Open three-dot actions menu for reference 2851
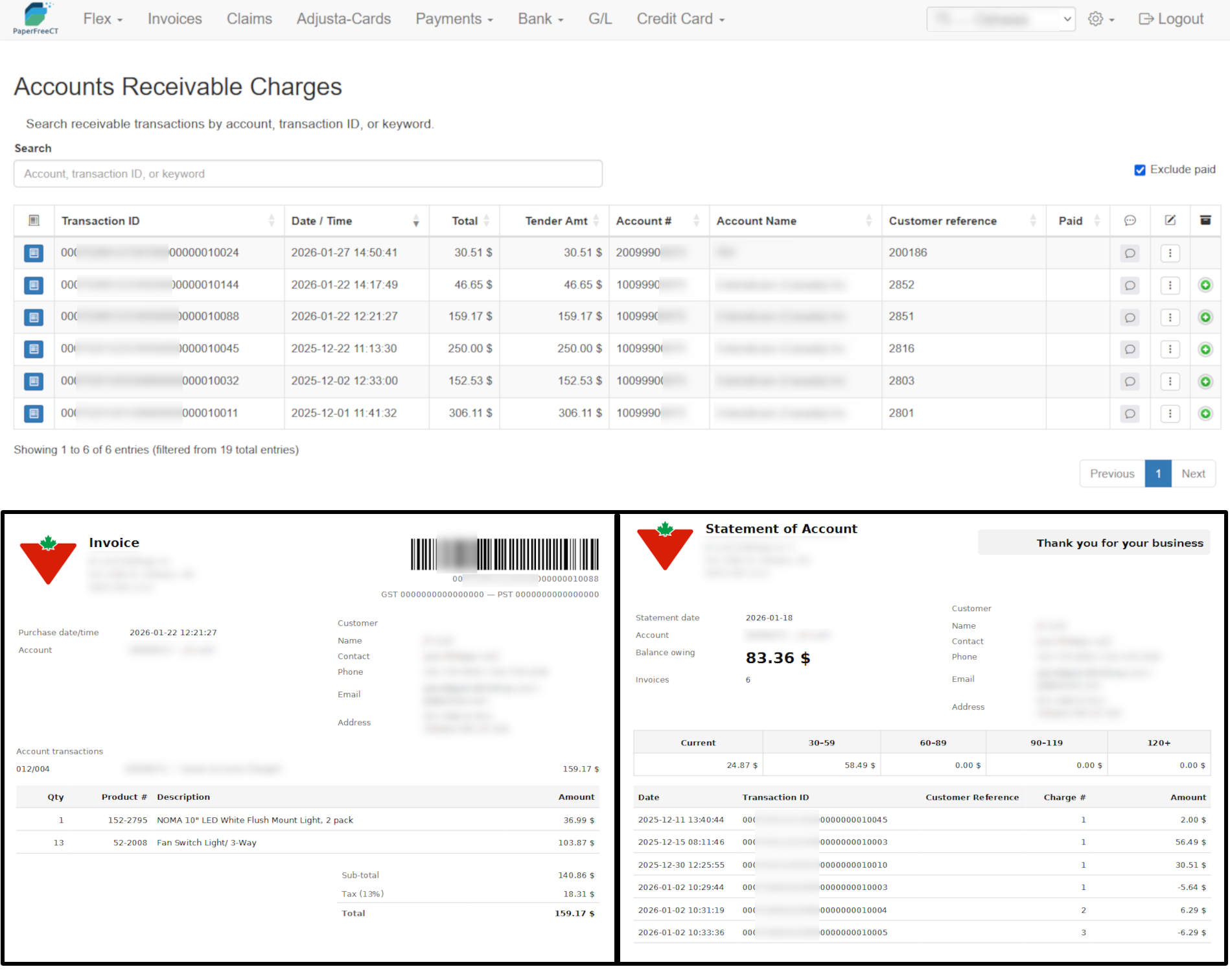1230x980 pixels. pos(1170,318)
